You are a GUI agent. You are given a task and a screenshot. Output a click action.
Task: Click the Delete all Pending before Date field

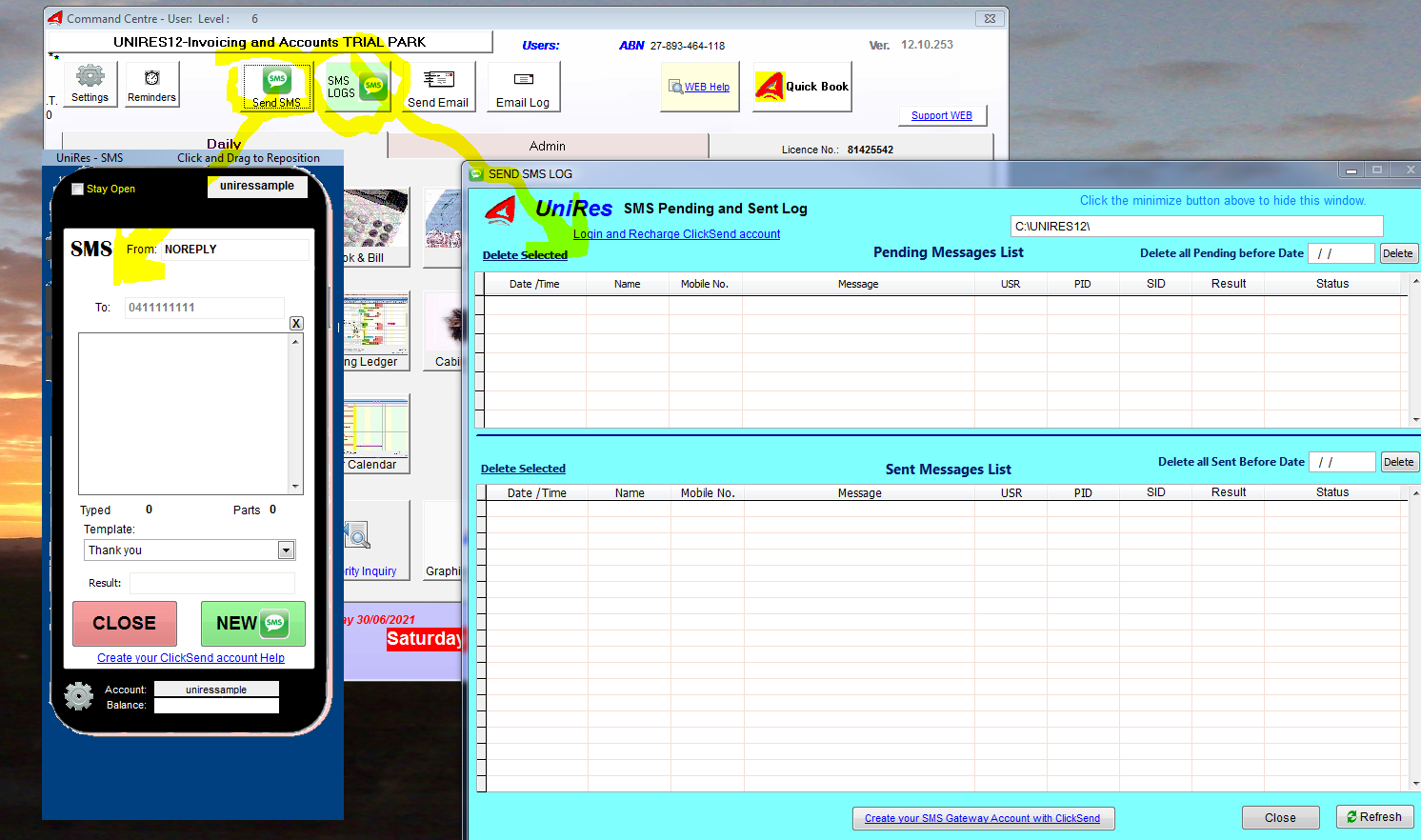click(x=1341, y=253)
